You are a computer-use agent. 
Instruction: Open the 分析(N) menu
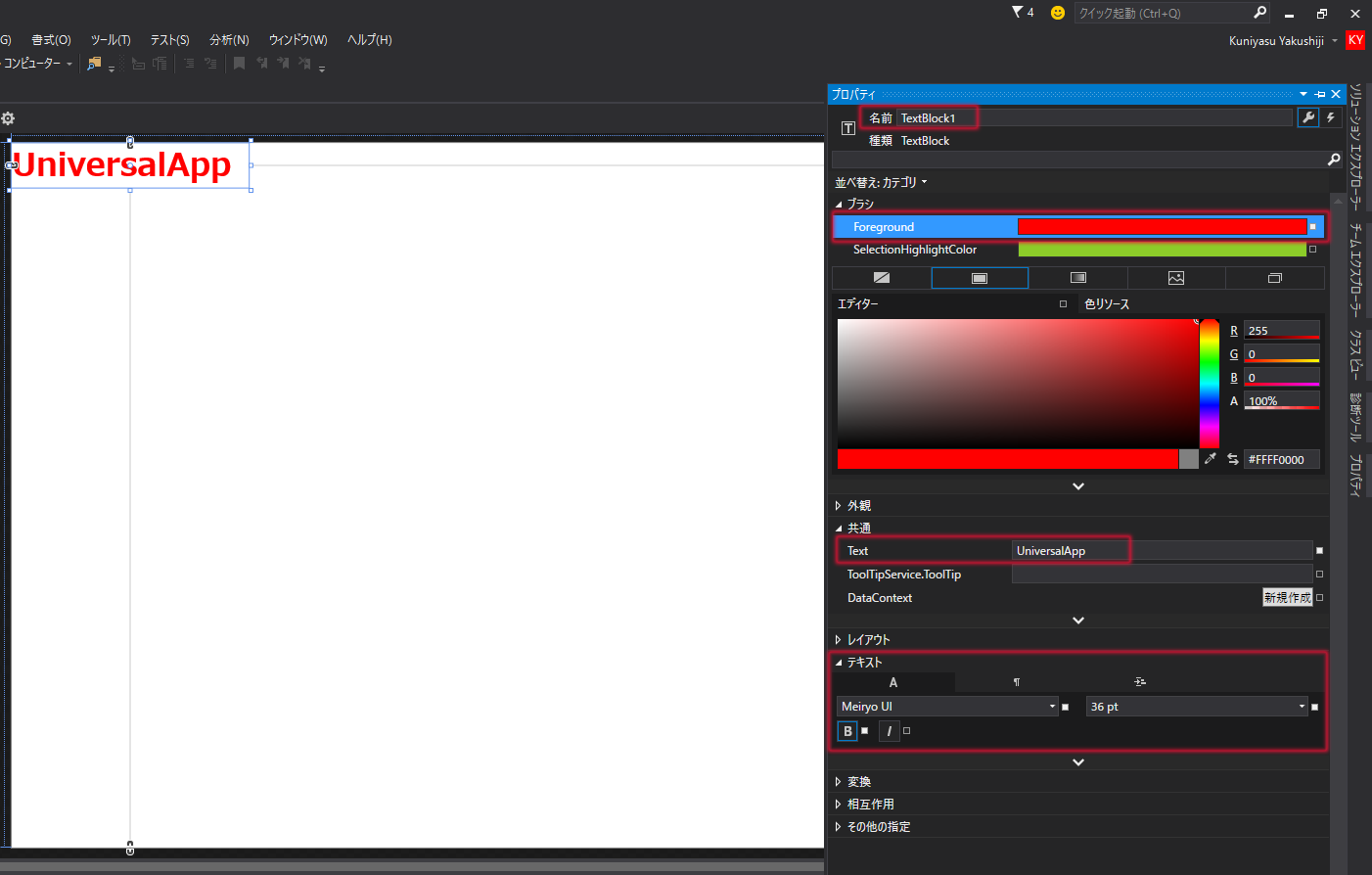click(x=229, y=40)
